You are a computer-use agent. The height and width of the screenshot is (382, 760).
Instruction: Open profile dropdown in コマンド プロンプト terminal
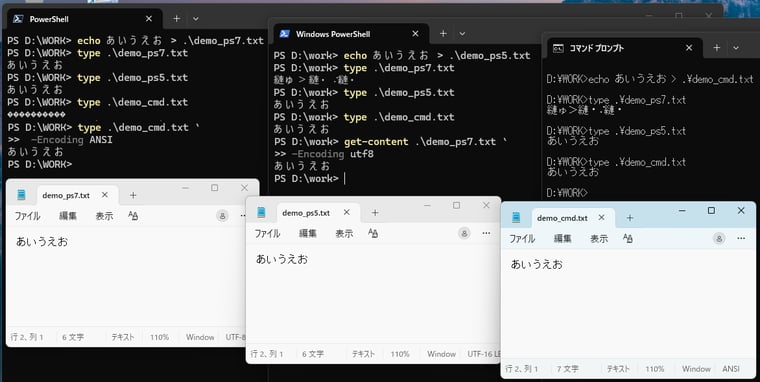pos(736,48)
